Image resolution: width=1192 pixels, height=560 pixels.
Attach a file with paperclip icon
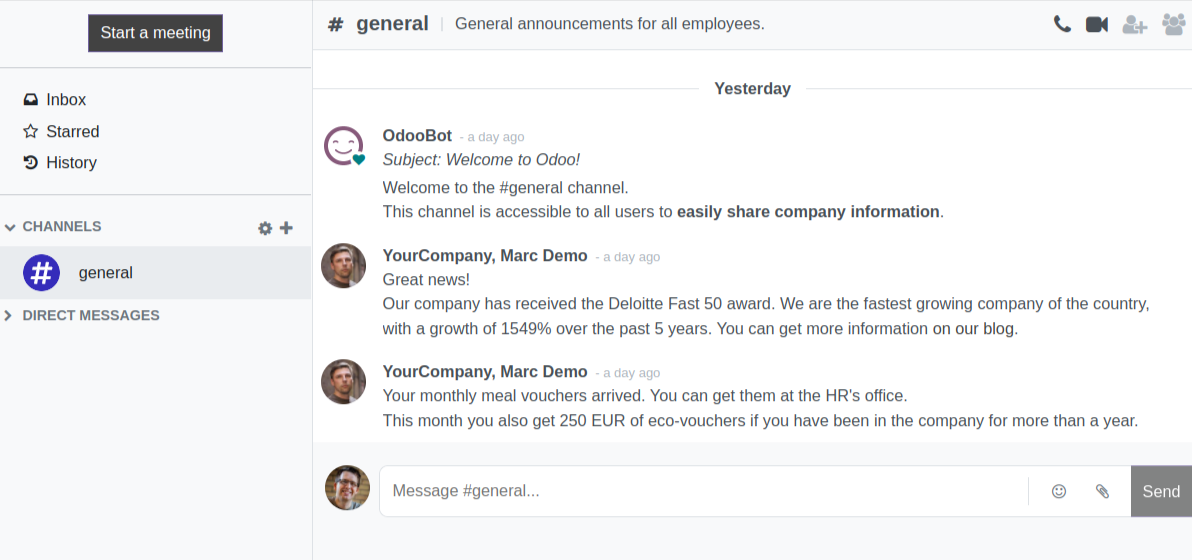(1102, 492)
